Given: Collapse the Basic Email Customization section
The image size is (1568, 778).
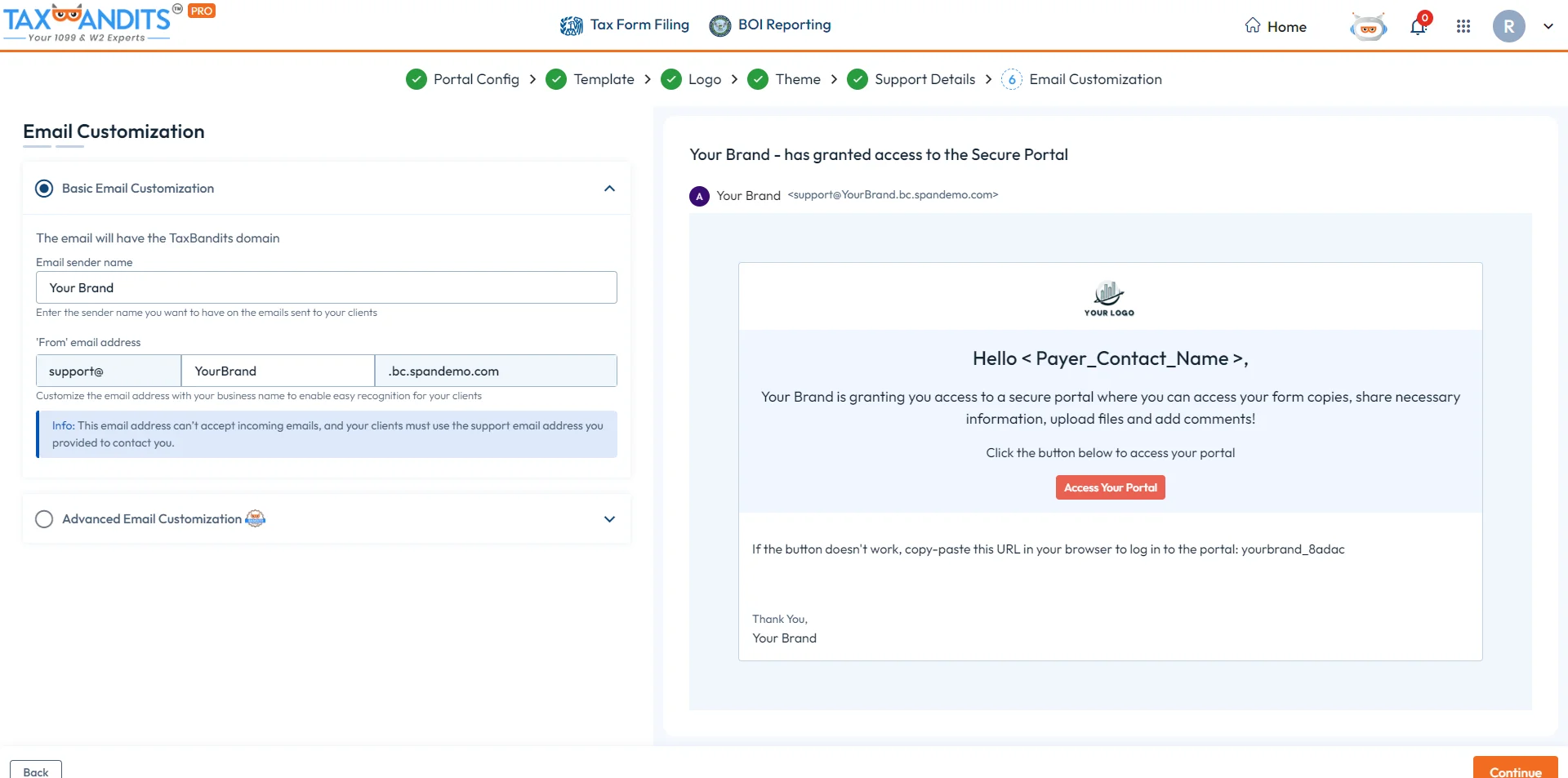Looking at the screenshot, I should 609,189.
